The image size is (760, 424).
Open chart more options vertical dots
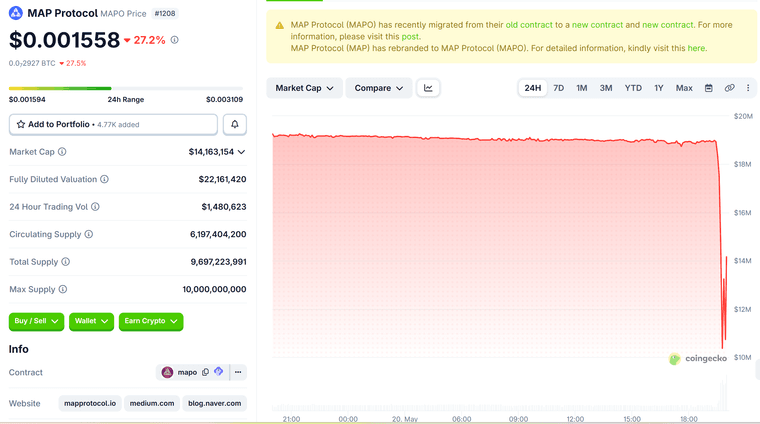coord(748,88)
